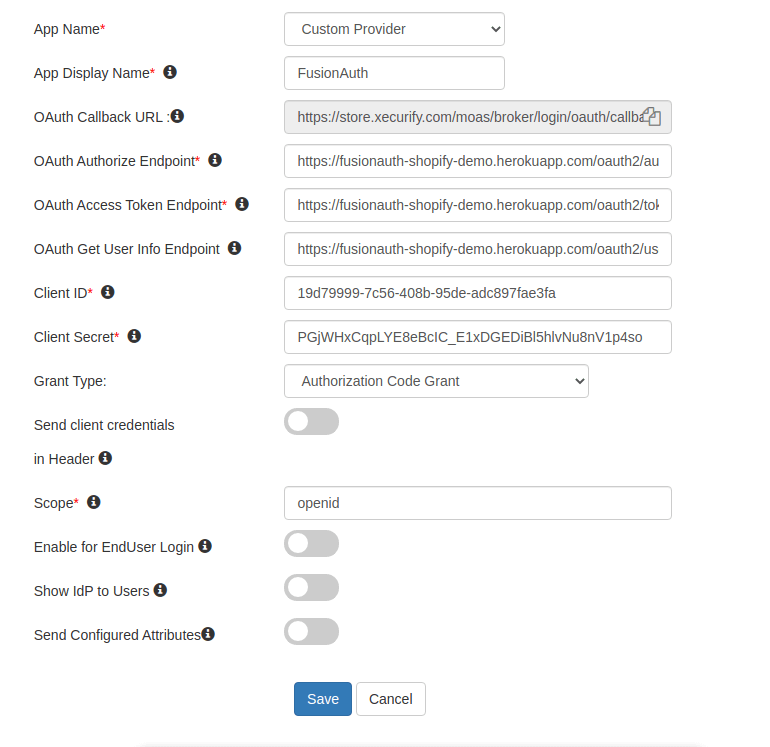Toggle Send client credentials in Header switch
The image size is (770, 747).
tap(311, 422)
